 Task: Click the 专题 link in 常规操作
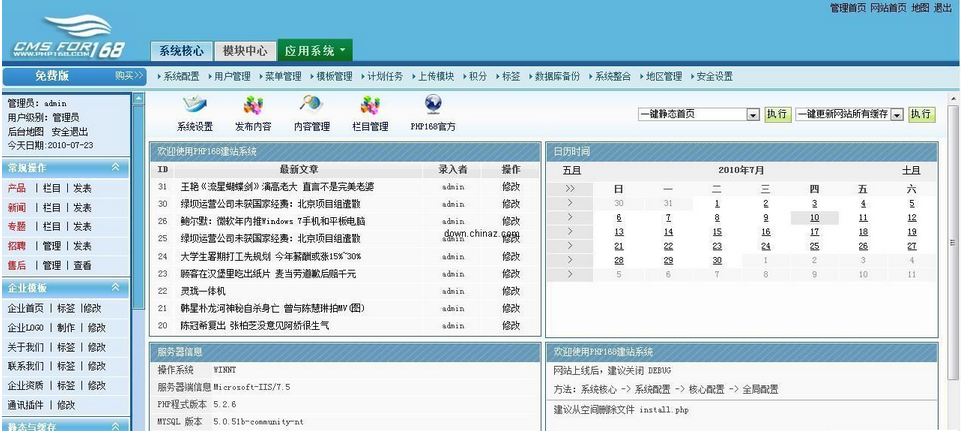pos(17,226)
